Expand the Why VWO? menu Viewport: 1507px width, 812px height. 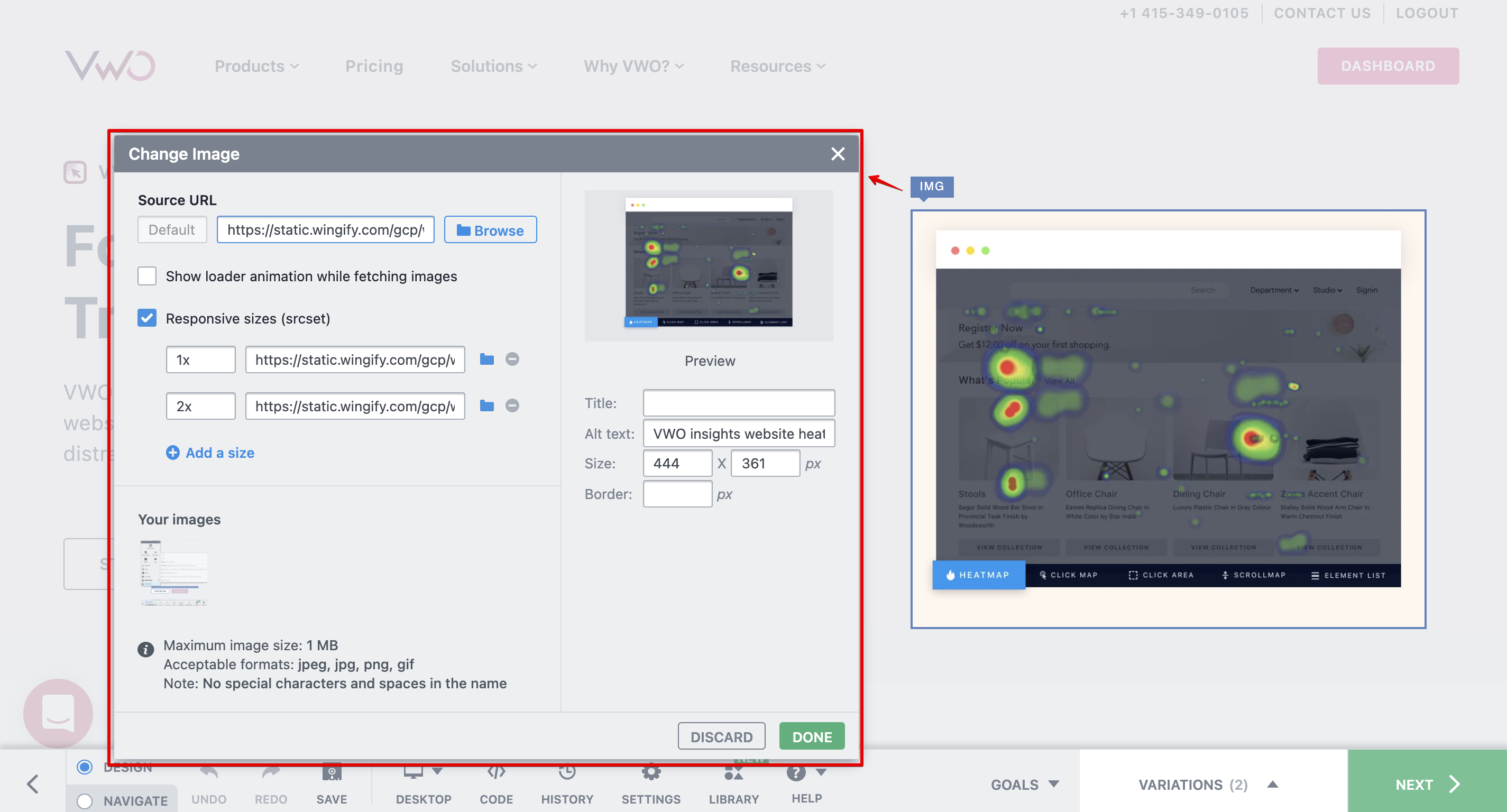pos(633,66)
